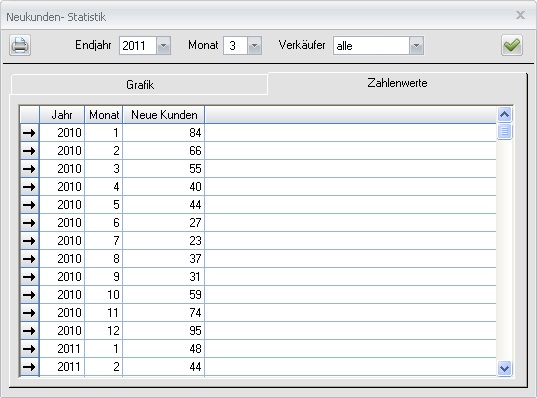Click the Monat cell 10 in 2010
The image size is (537, 398).
(x=104, y=295)
